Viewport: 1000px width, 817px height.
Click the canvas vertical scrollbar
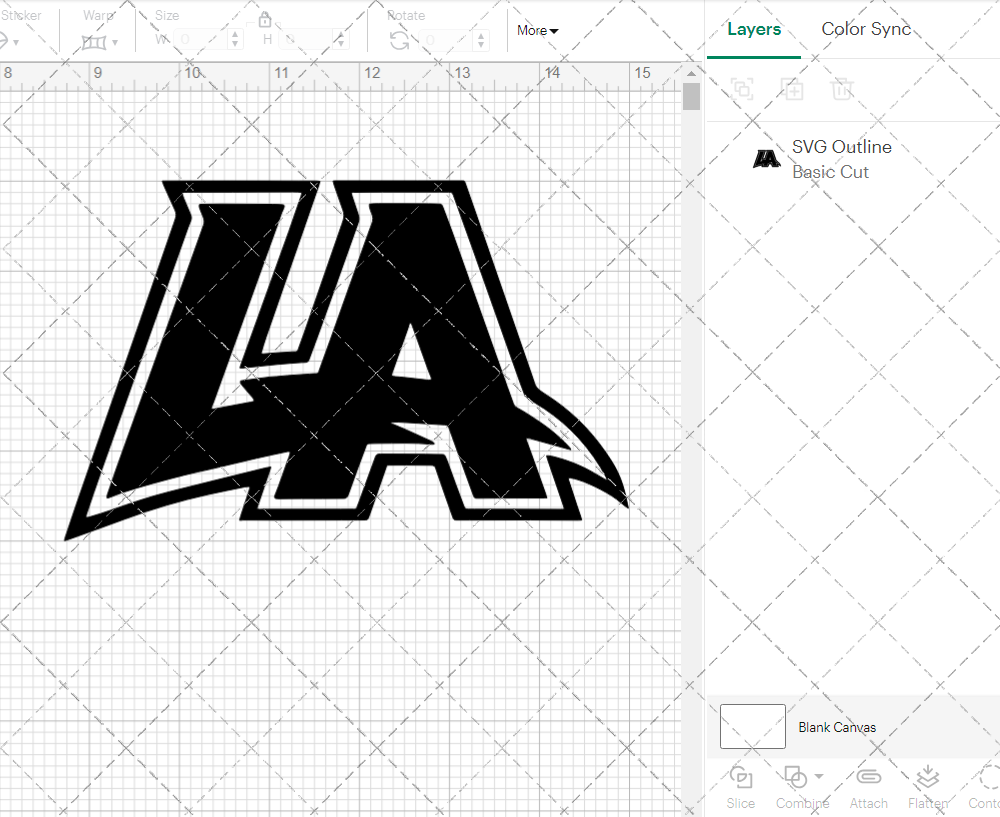691,96
